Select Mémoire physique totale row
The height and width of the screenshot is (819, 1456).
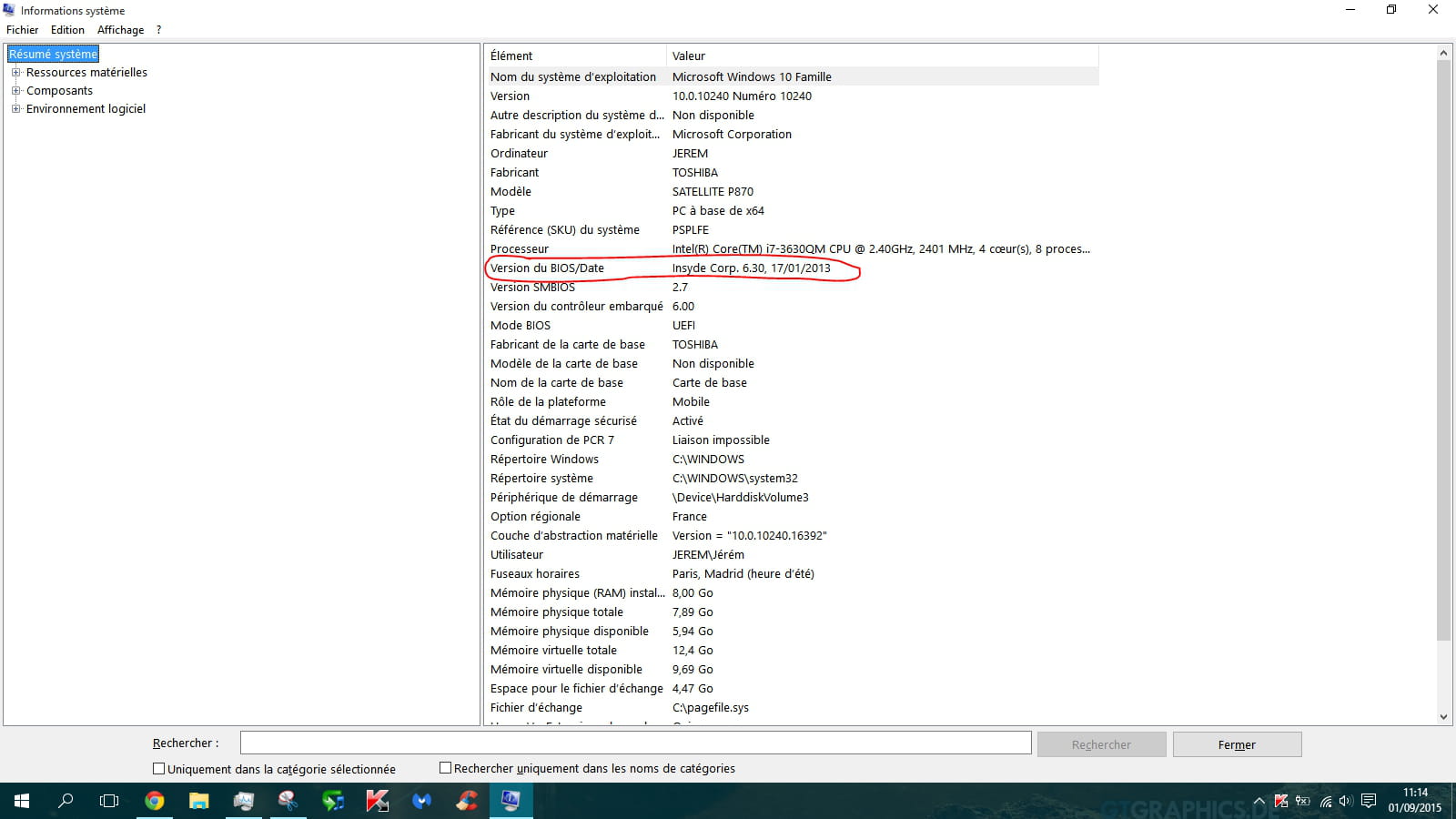pos(792,612)
